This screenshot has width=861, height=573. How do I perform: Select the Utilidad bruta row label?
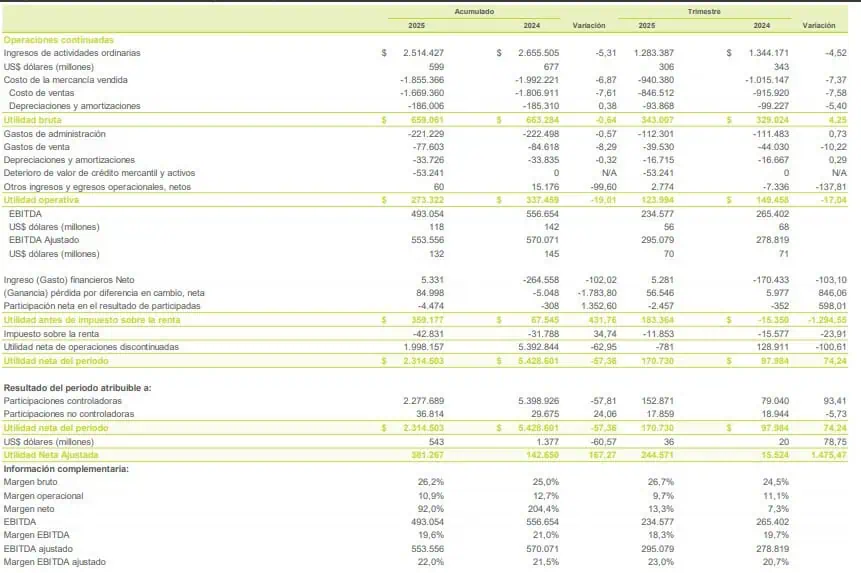[x=32, y=120]
